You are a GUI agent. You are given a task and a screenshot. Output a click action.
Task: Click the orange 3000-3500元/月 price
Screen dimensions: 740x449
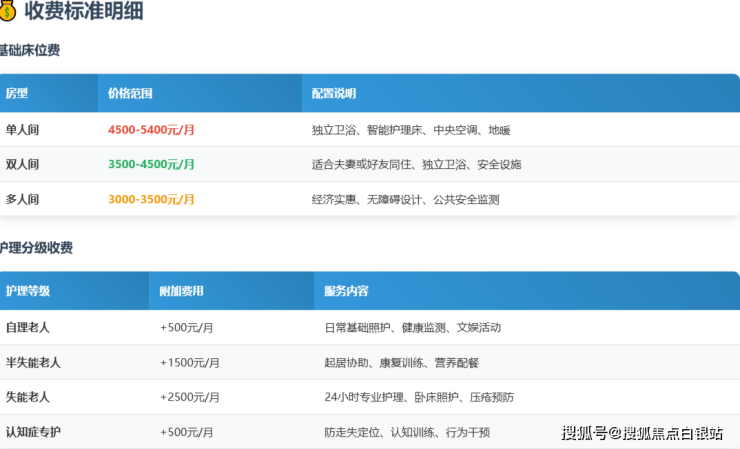click(x=151, y=199)
